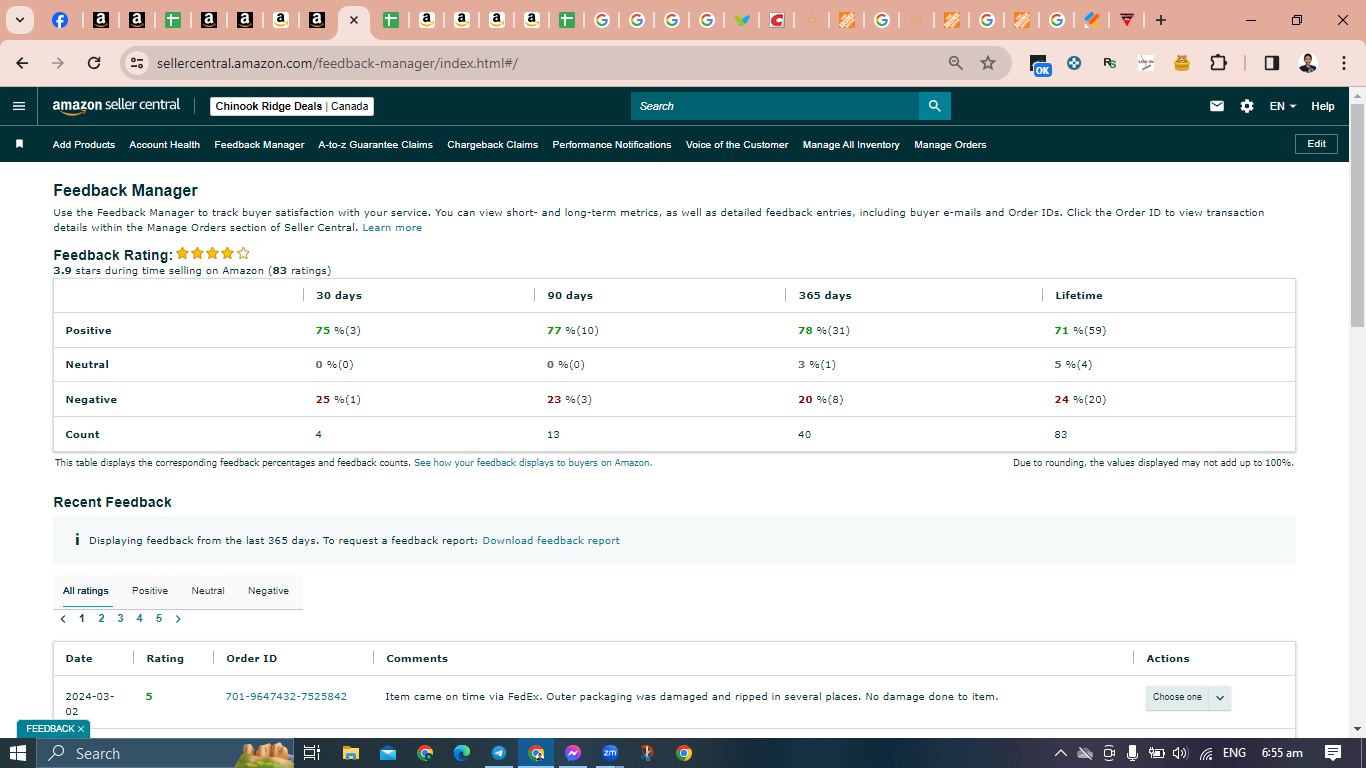Go to the next feedback page arrow
Screen dimensions: 1366x768
click(178, 619)
